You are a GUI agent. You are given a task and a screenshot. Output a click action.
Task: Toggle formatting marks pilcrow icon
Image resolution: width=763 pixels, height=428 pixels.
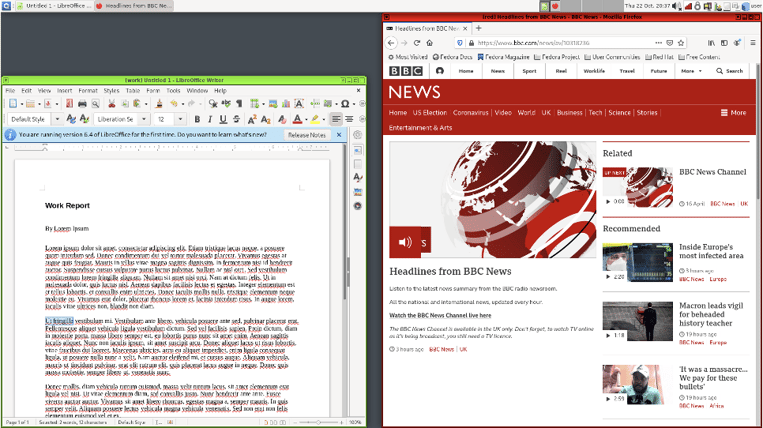239,104
